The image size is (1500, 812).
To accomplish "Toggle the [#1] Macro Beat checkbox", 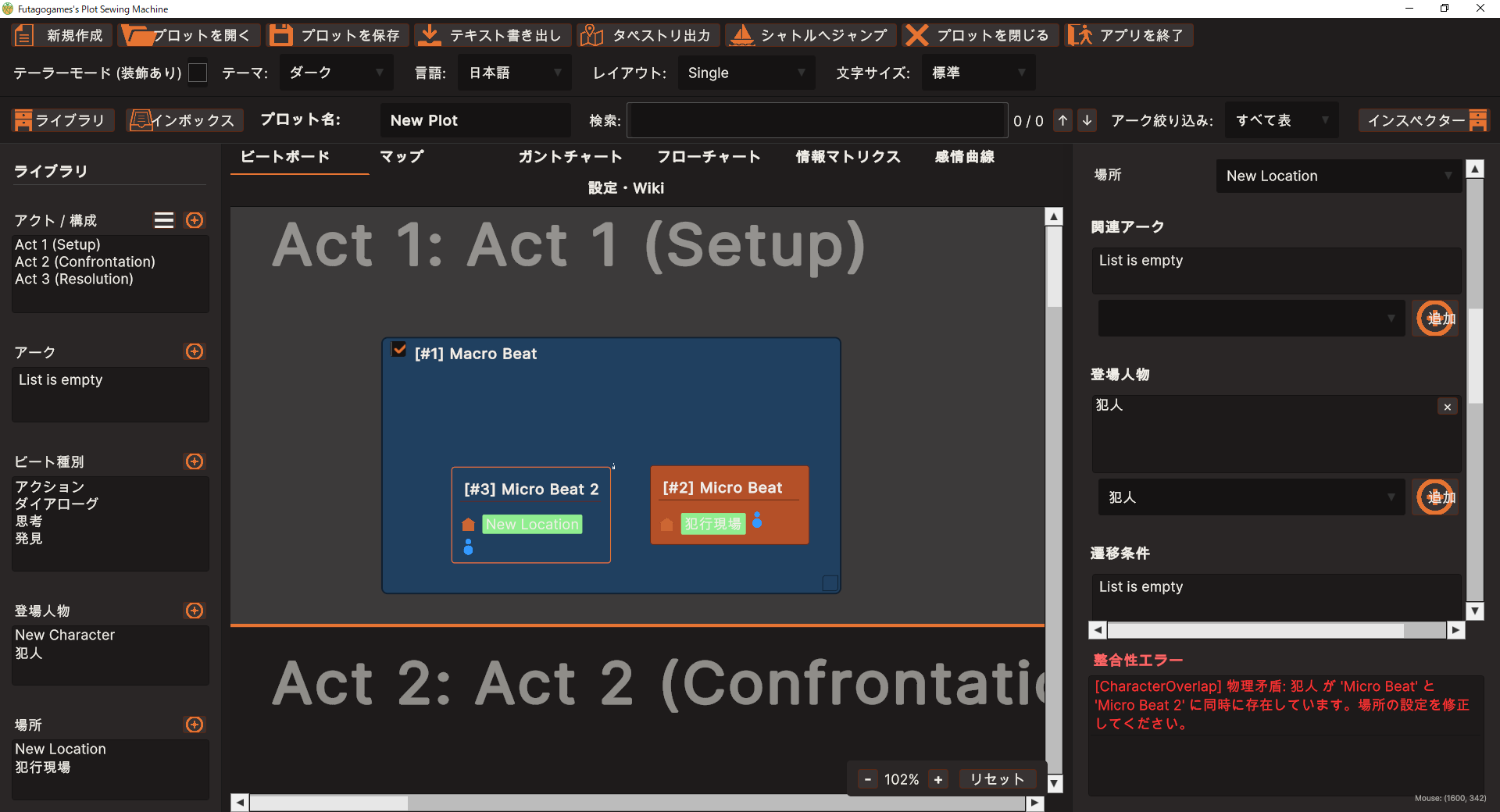I will 399,350.
